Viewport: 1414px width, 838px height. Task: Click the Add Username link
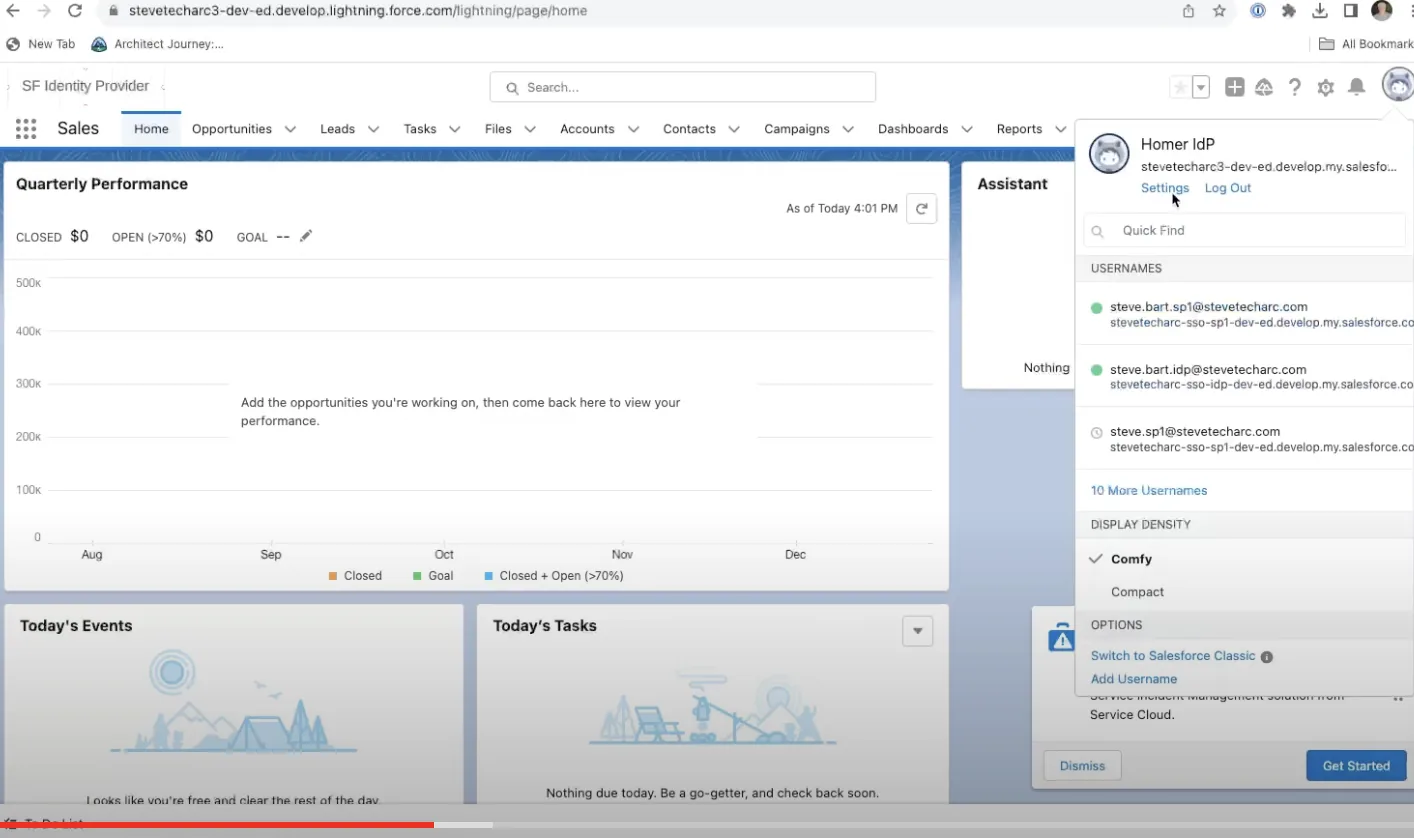click(x=1134, y=679)
